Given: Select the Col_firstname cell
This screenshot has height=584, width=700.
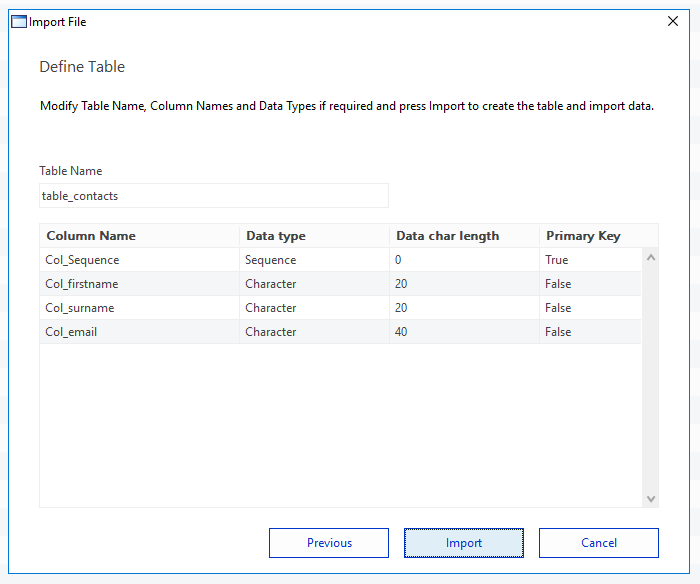Looking at the screenshot, I should [x=139, y=284].
